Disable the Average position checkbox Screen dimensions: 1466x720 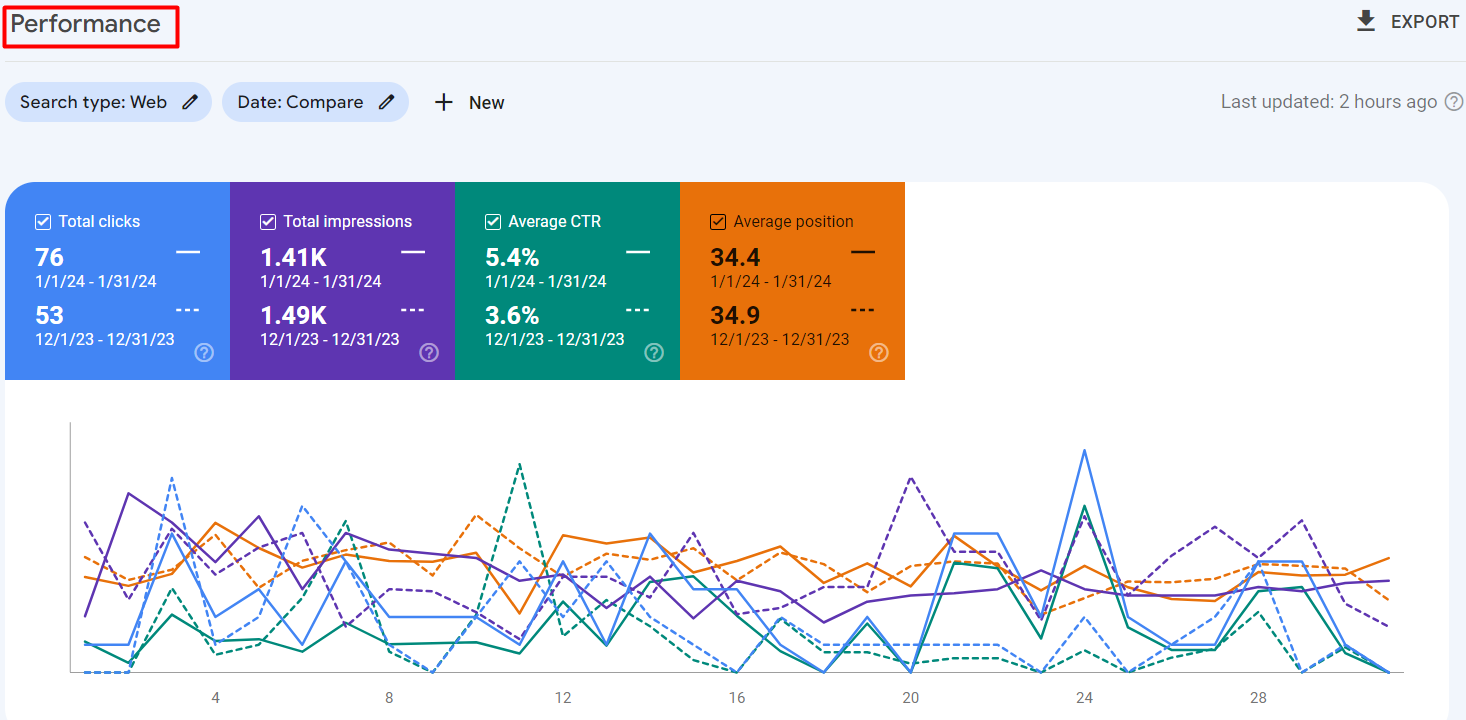pos(718,222)
